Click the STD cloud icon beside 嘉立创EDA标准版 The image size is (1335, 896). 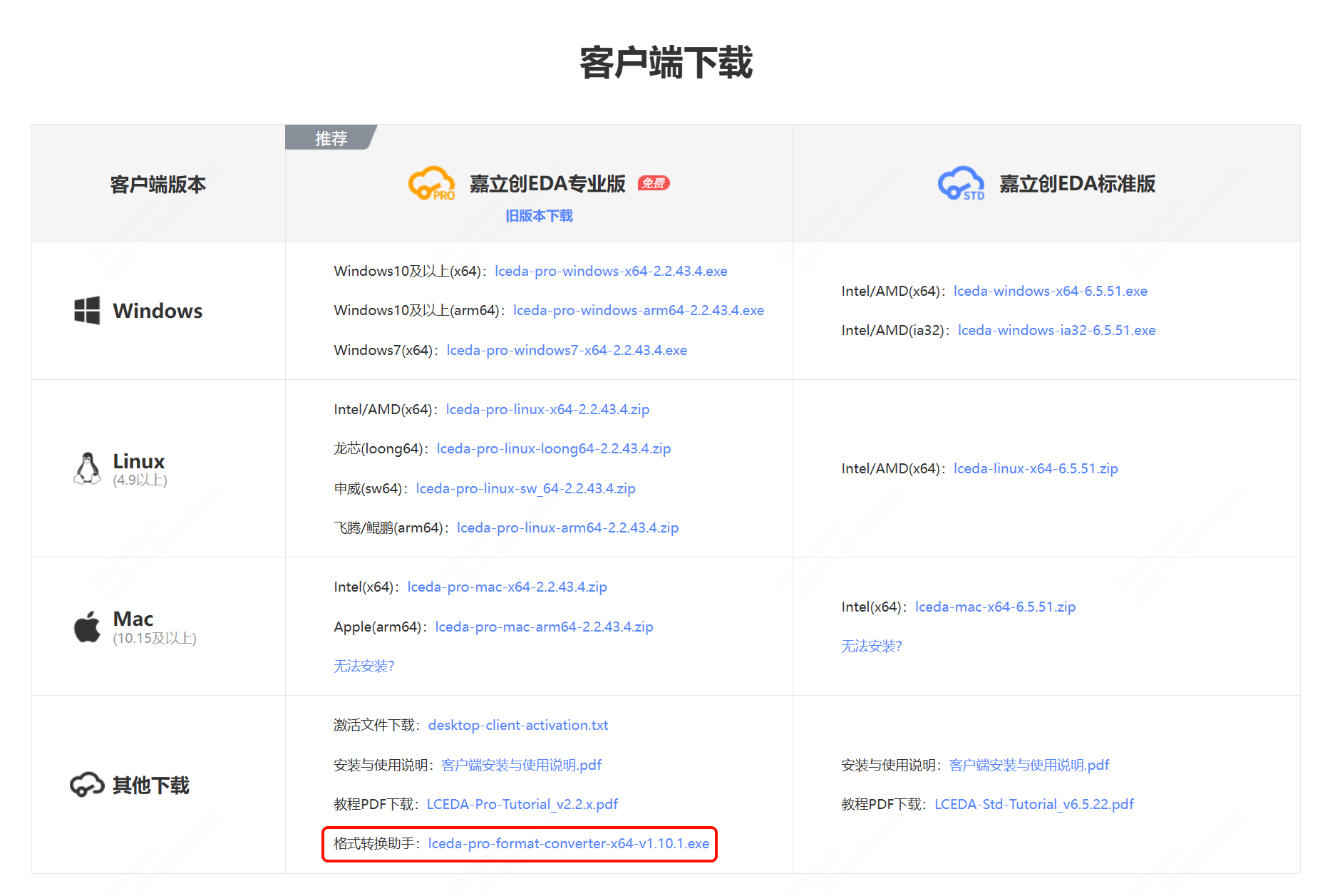pos(961,183)
